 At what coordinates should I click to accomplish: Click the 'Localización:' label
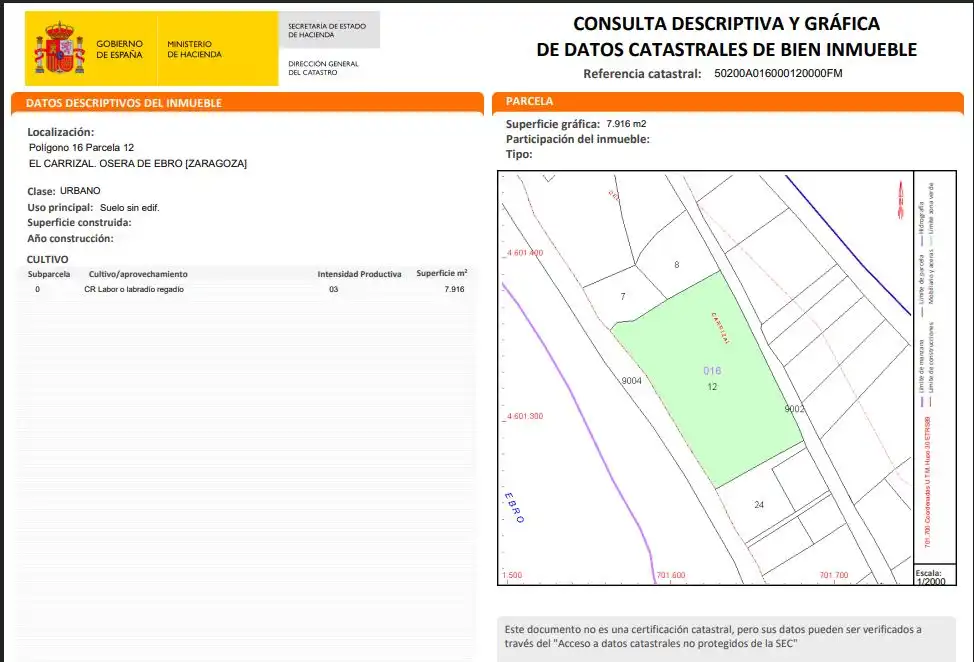[61, 132]
